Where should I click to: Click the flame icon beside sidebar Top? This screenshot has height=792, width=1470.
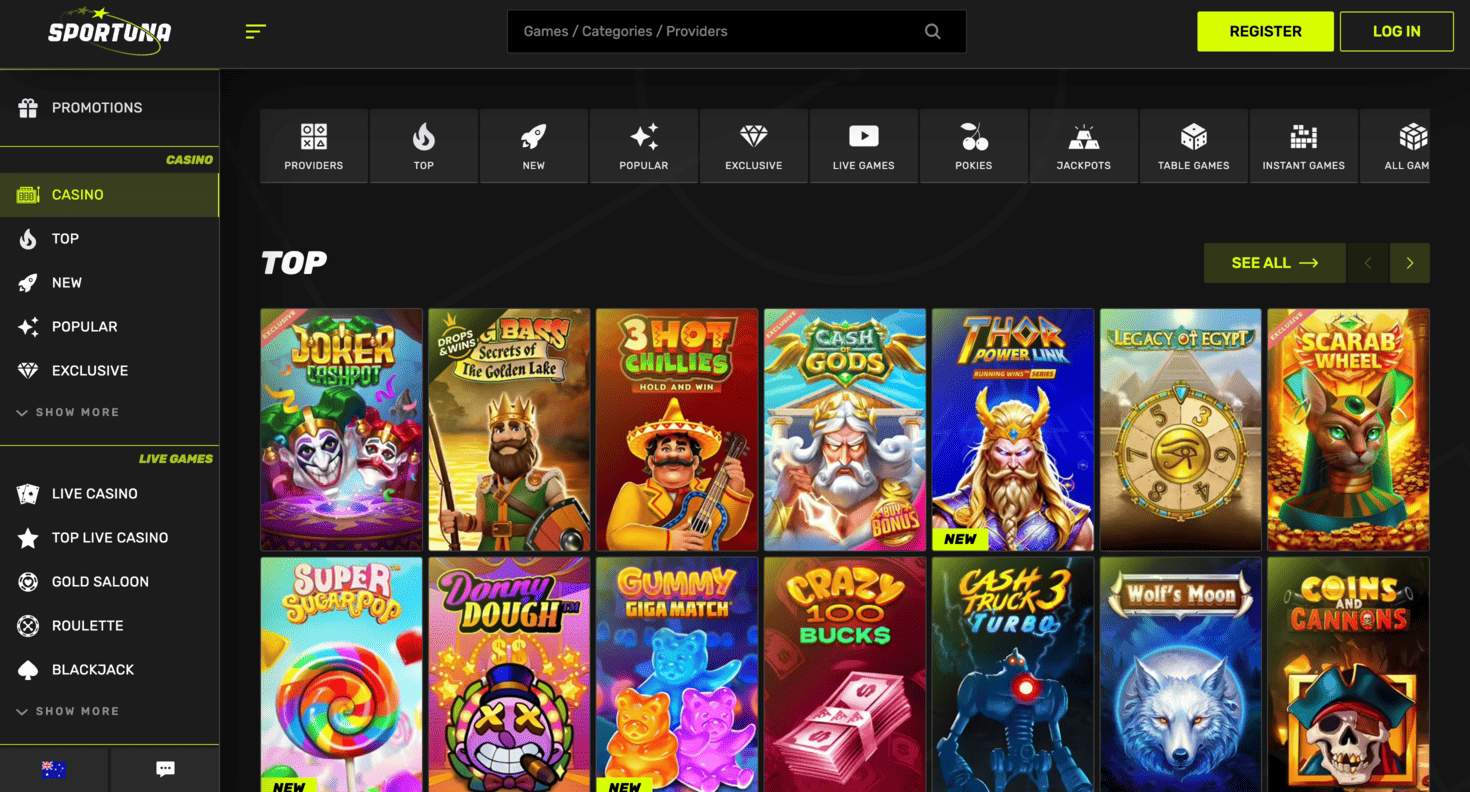point(28,239)
